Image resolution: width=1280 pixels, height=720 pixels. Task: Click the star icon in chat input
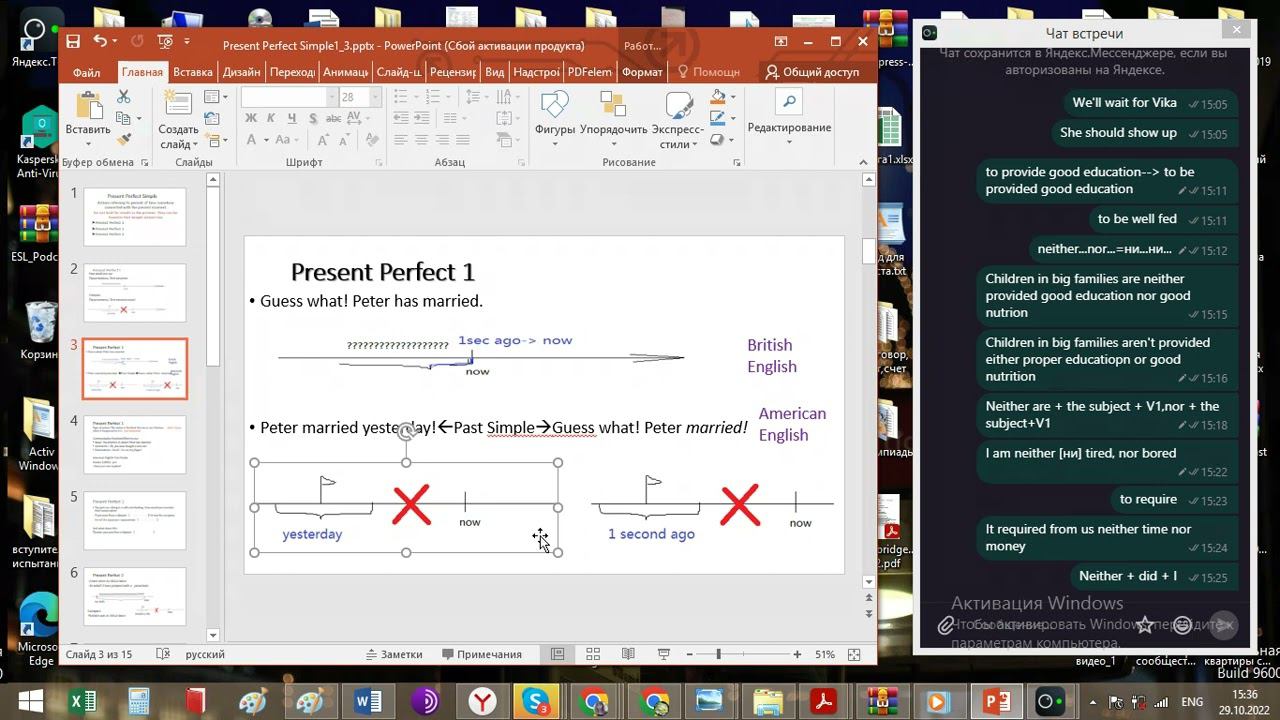pos(1145,625)
